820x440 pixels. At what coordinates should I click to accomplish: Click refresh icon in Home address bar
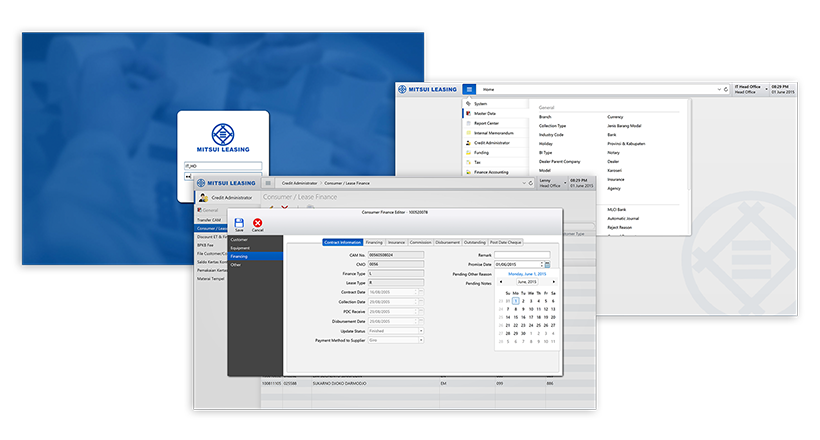pos(728,89)
